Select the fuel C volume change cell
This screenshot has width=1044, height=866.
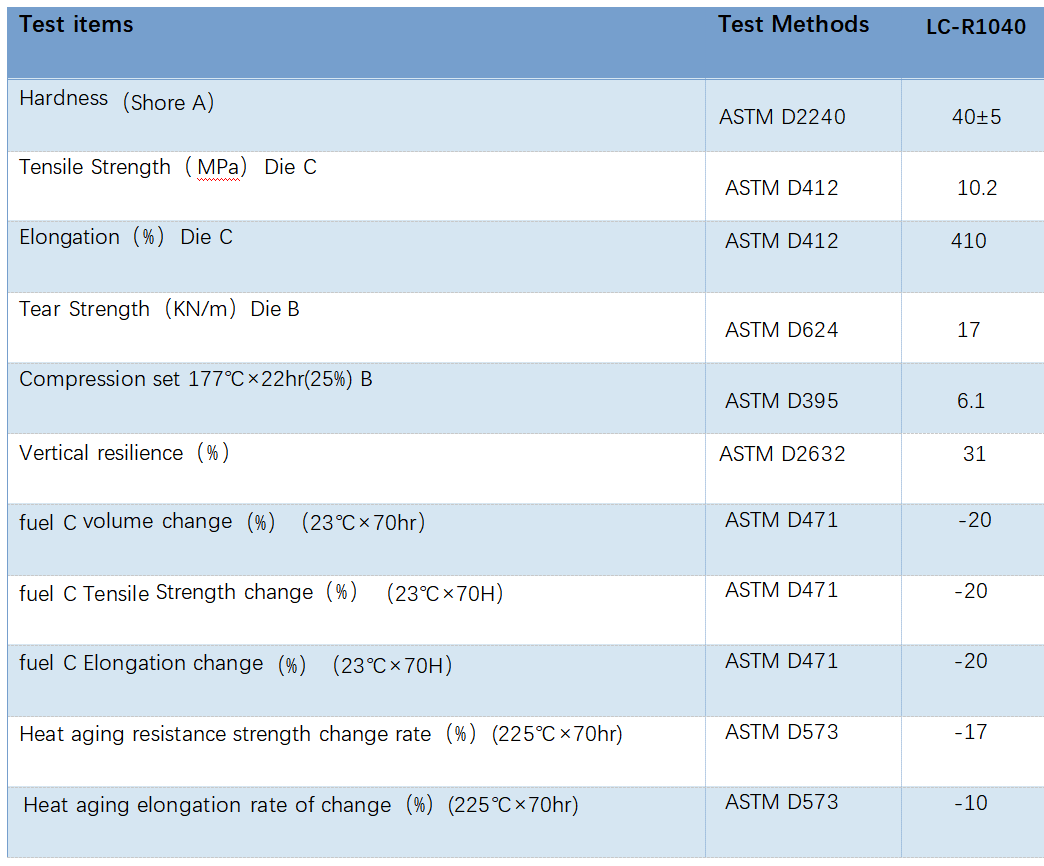222,522
